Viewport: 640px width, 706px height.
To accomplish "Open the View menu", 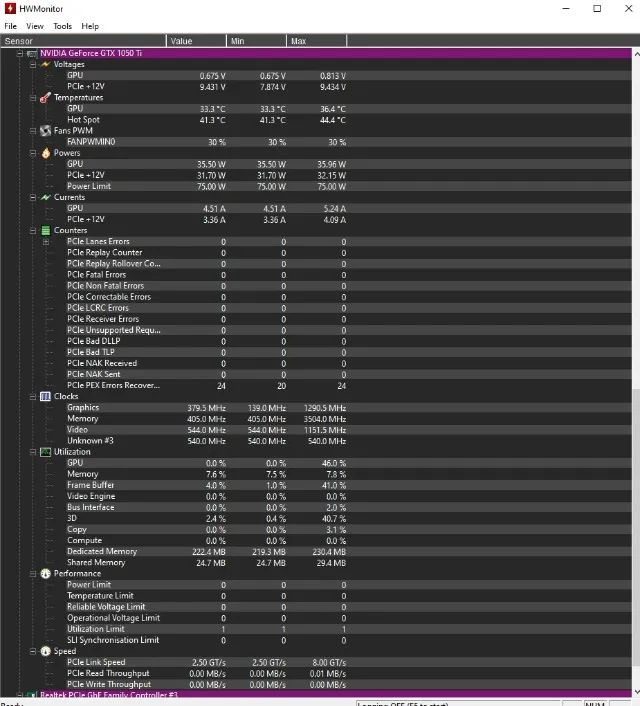I will (35, 26).
